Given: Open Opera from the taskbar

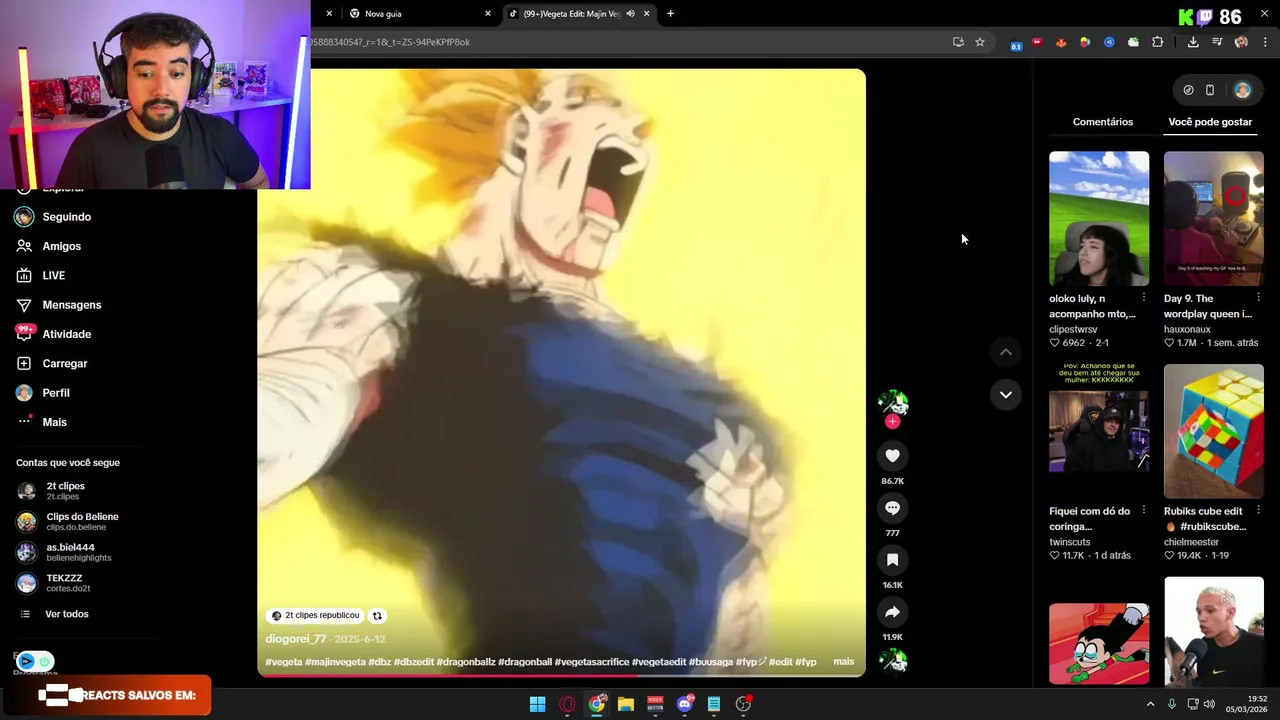Looking at the screenshot, I should pyautogui.click(x=567, y=704).
